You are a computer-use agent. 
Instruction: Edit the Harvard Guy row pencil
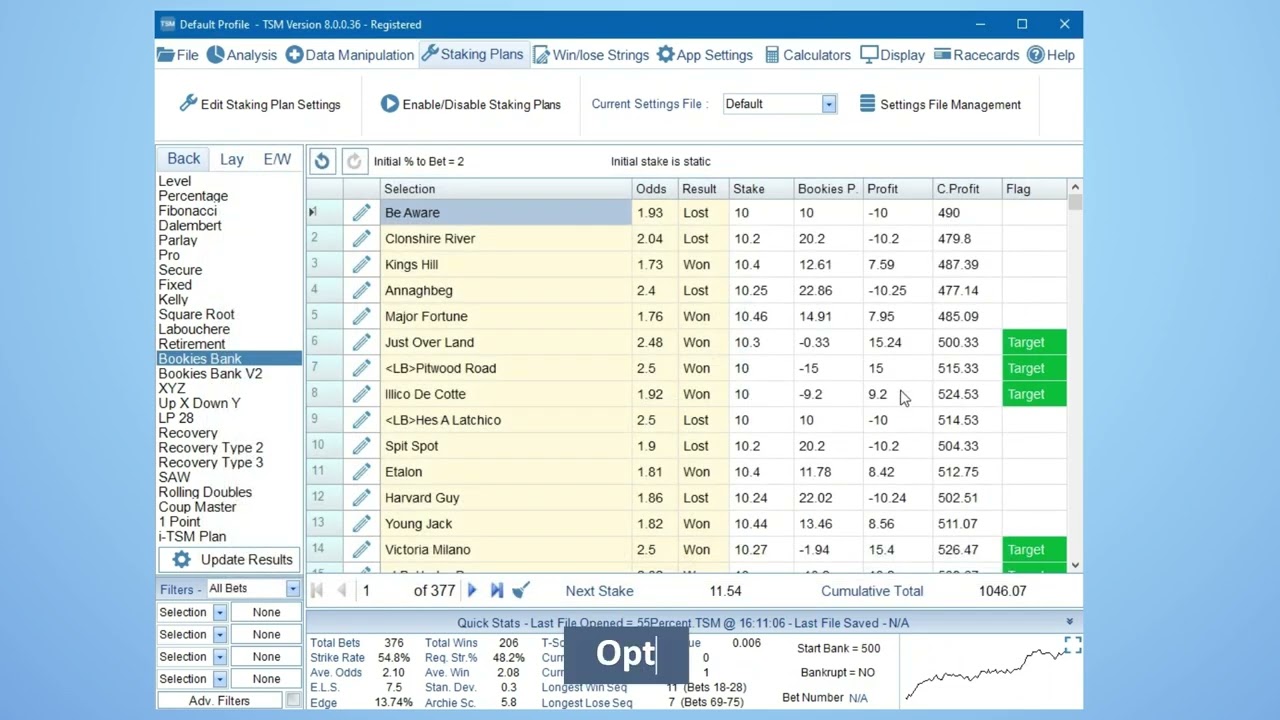pos(361,498)
